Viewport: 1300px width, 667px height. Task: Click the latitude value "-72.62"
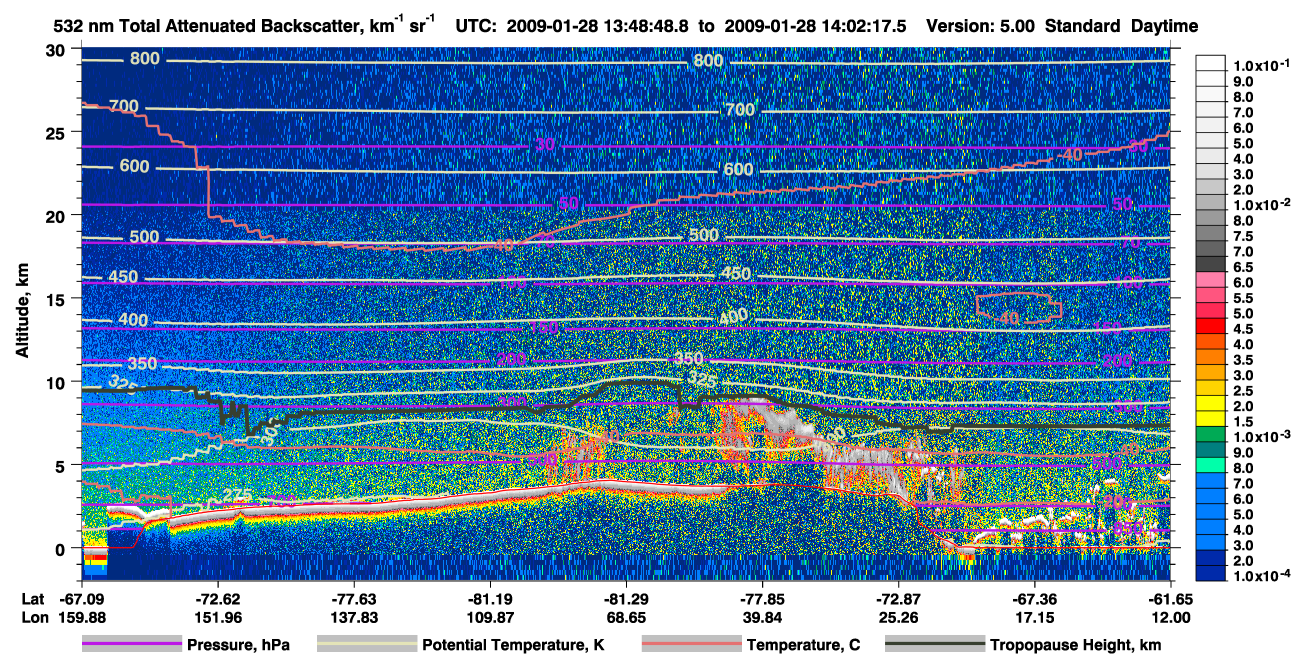pyautogui.click(x=217, y=598)
